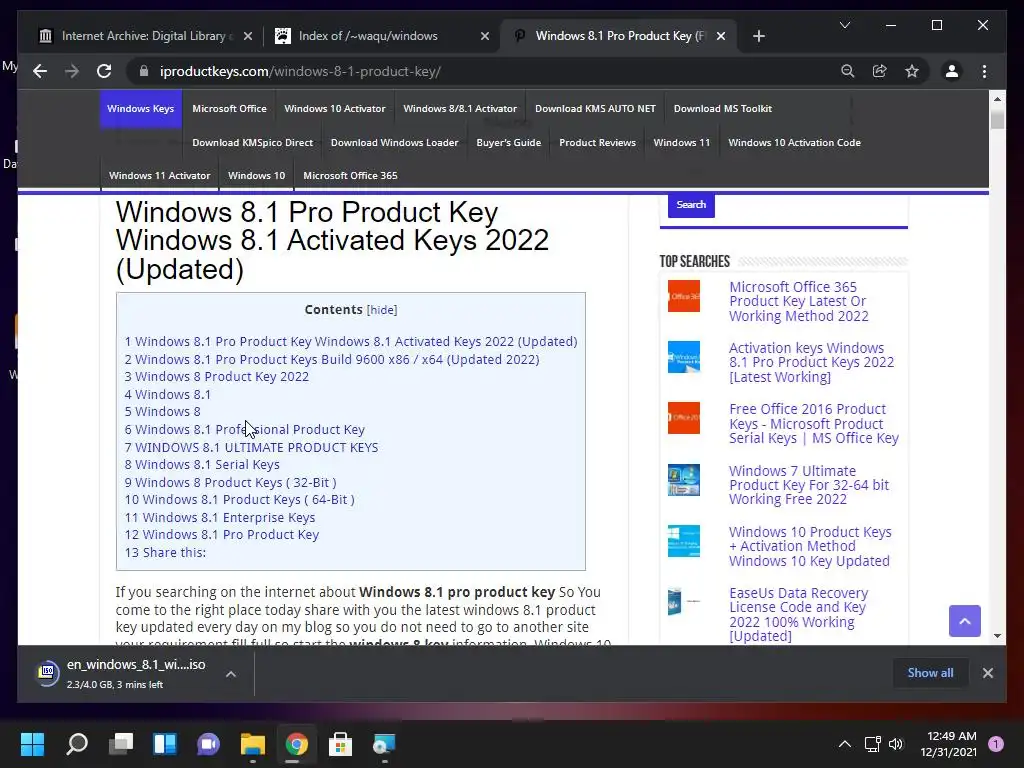Open the tab search dropdown arrow

[x=844, y=25]
